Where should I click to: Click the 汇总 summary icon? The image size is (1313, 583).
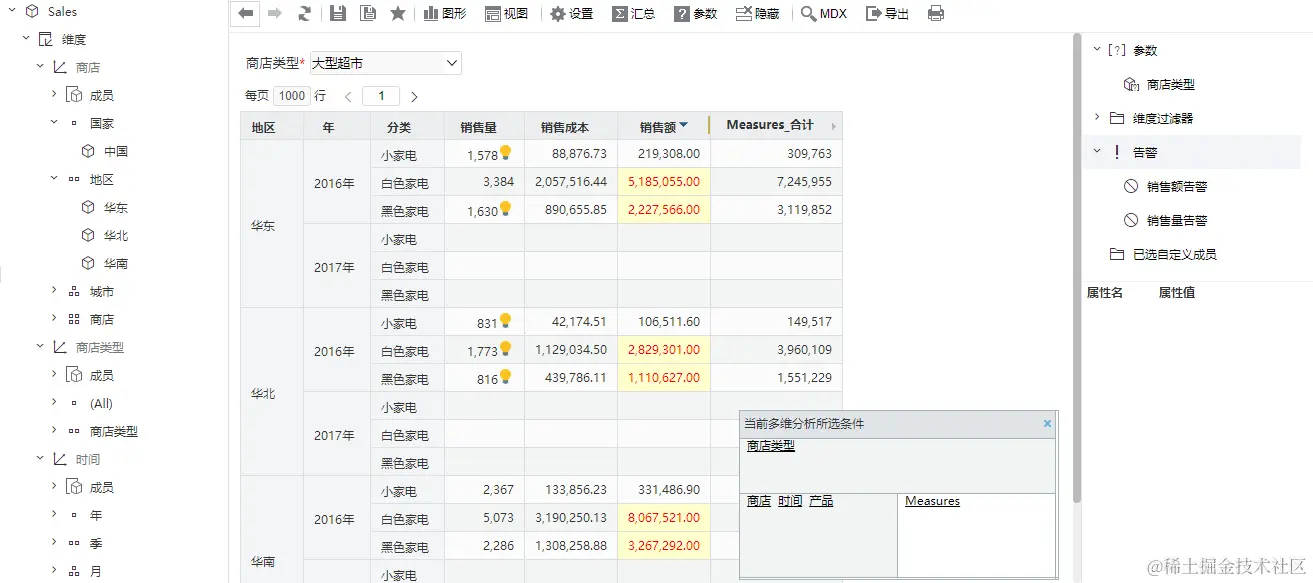pos(634,13)
